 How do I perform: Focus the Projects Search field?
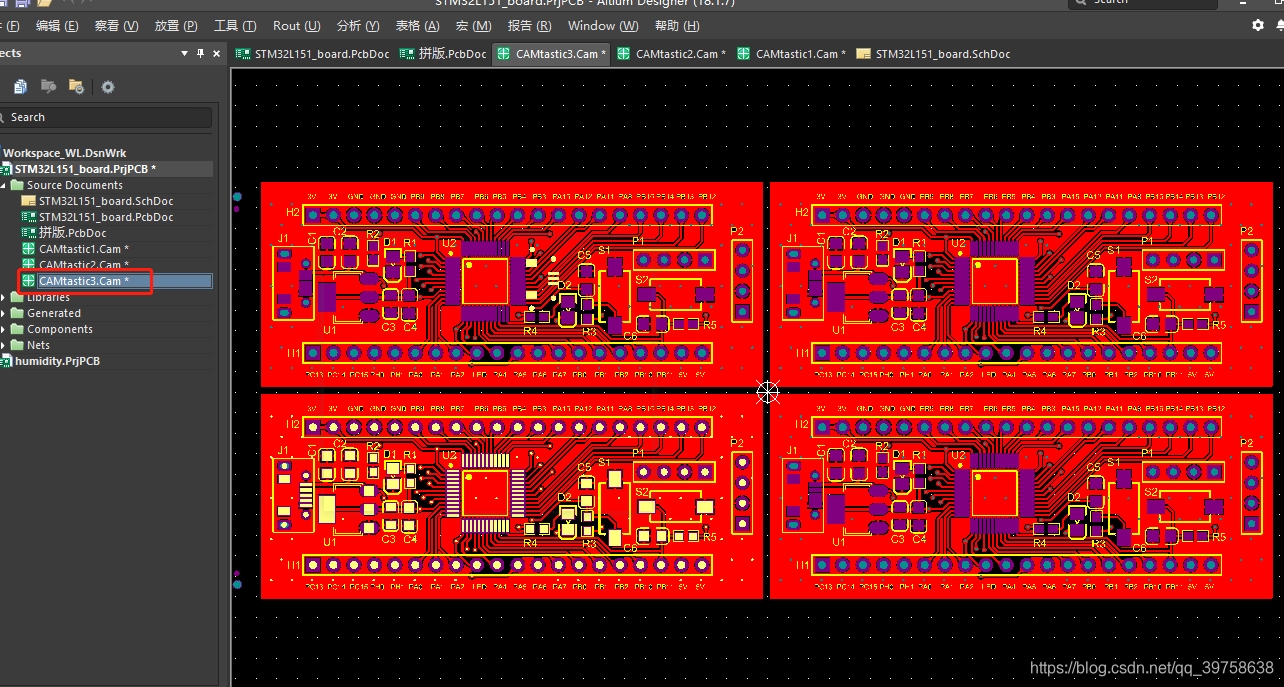[105, 117]
